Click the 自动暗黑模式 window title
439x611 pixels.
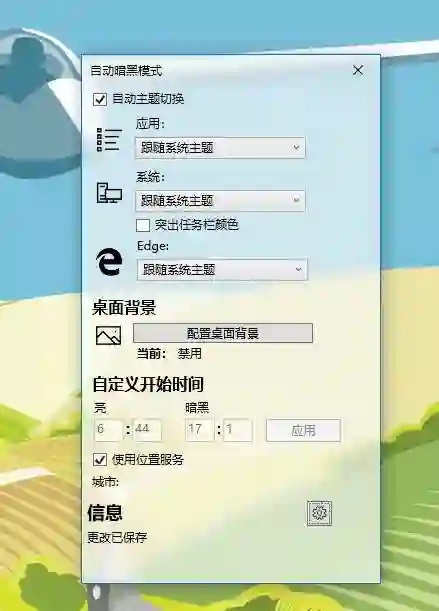pyautogui.click(x=126, y=71)
